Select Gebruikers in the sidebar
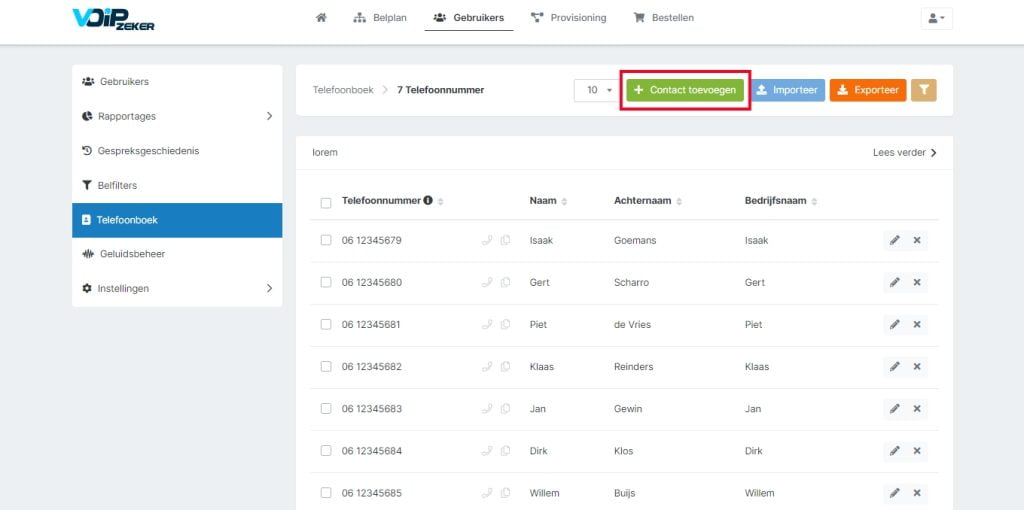 pos(177,82)
